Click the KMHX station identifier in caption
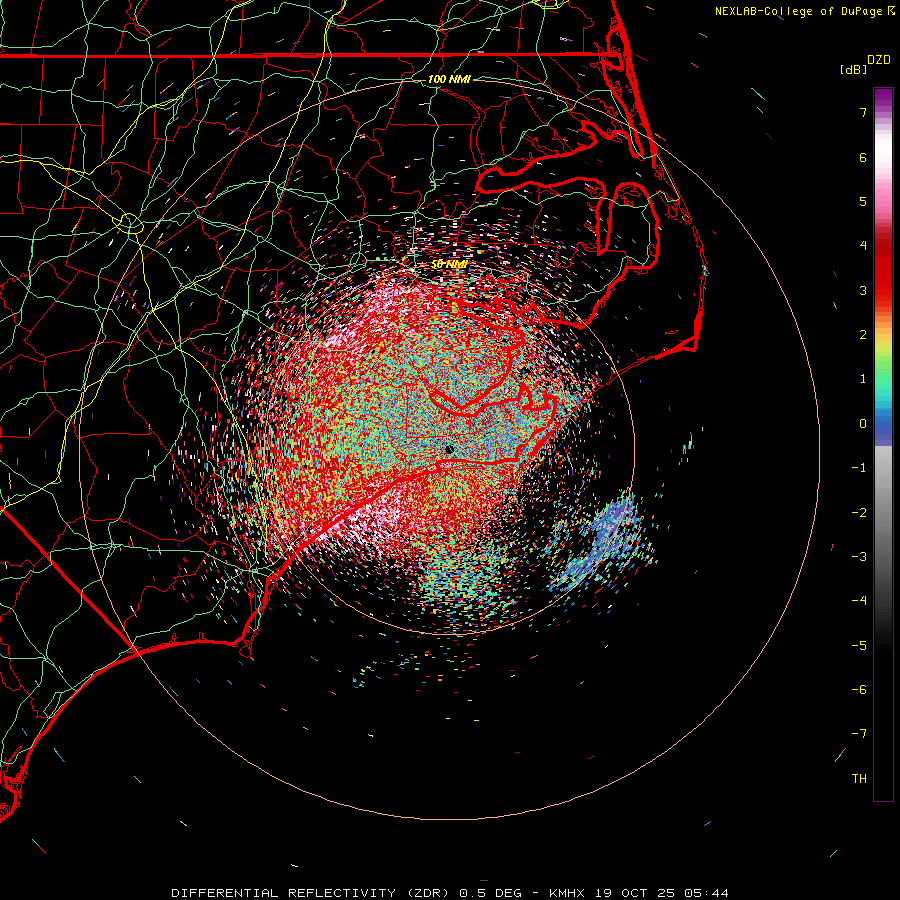This screenshot has width=900, height=900. tap(568, 893)
